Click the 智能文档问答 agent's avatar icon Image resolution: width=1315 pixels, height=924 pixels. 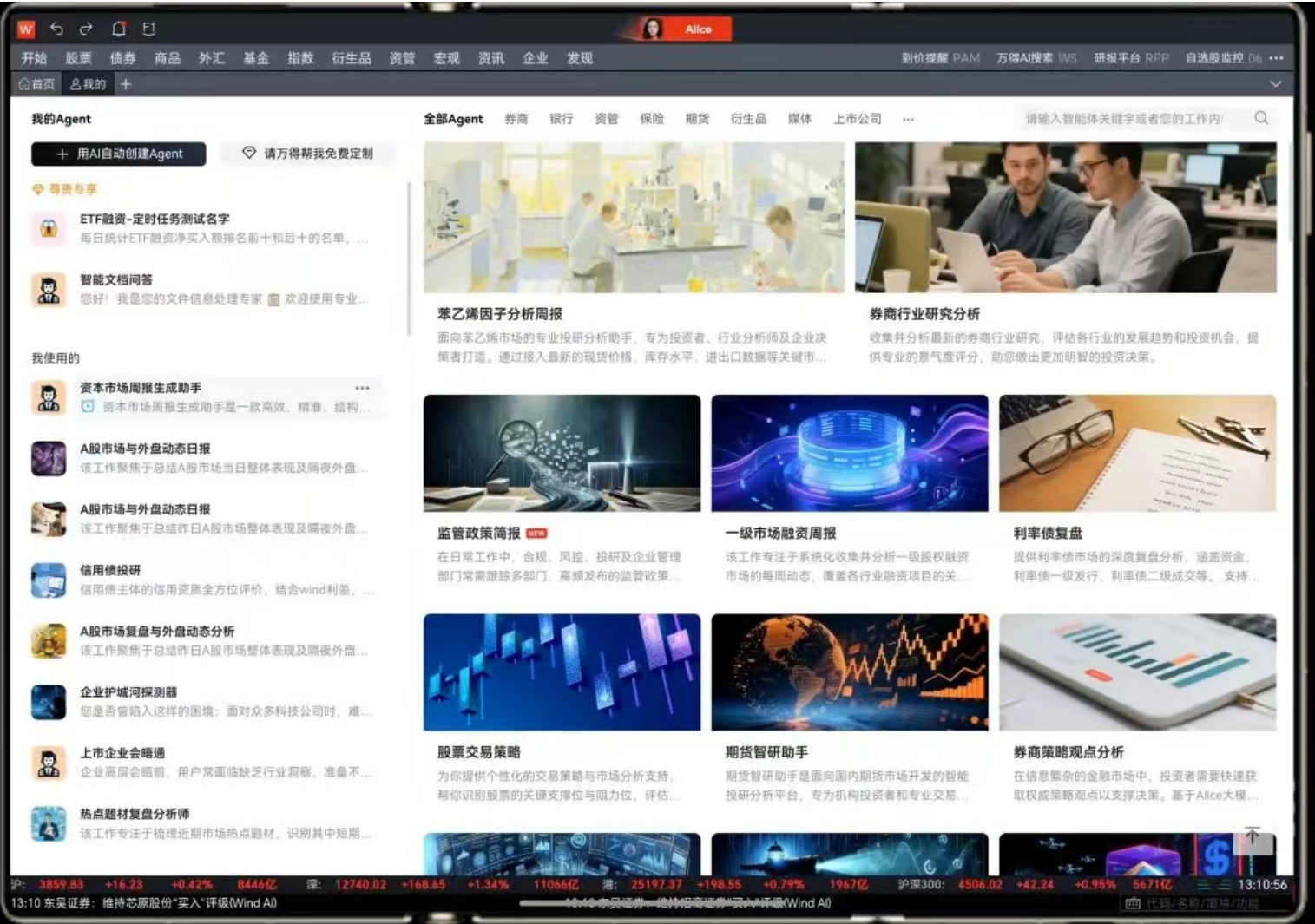(x=49, y=289)
